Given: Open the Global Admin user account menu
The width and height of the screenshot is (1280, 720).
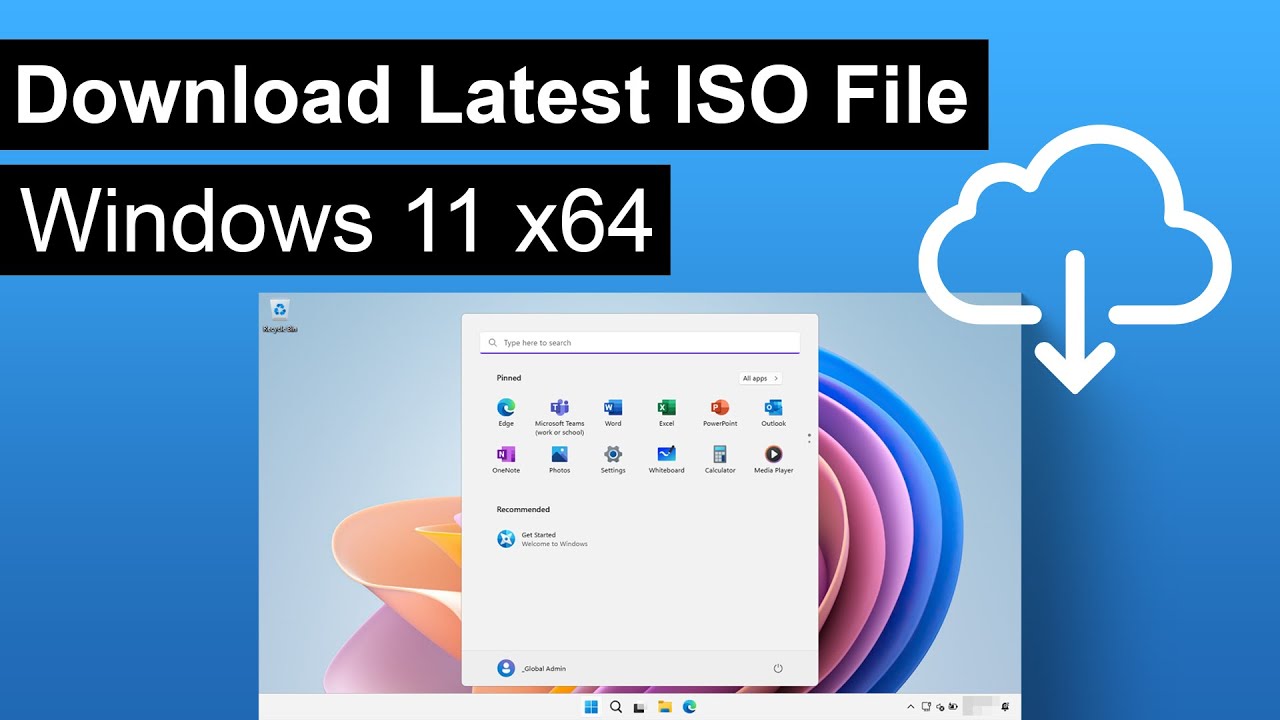Looking at the screenshot, I should pos(531,668).
